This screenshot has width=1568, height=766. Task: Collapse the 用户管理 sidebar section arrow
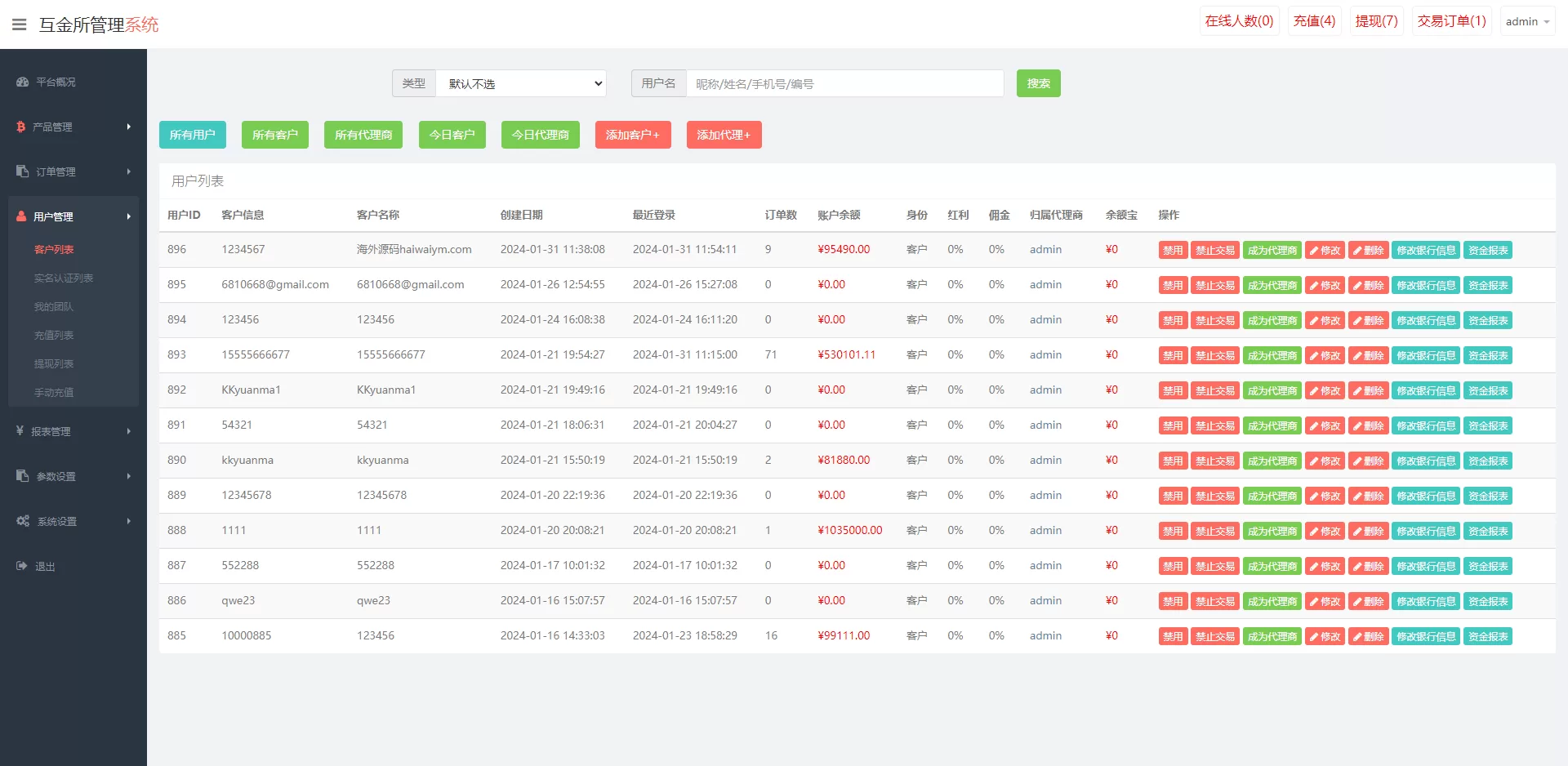128,216
